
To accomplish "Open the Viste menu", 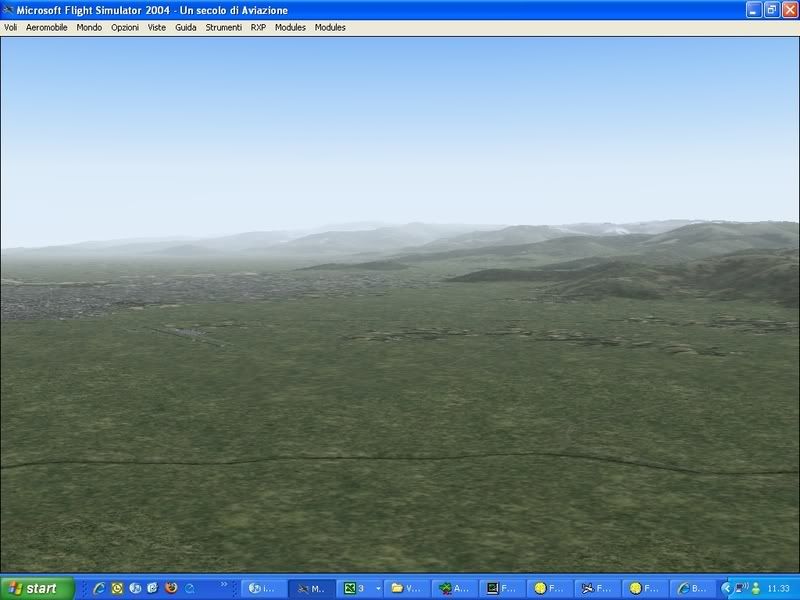I will 157,28.
